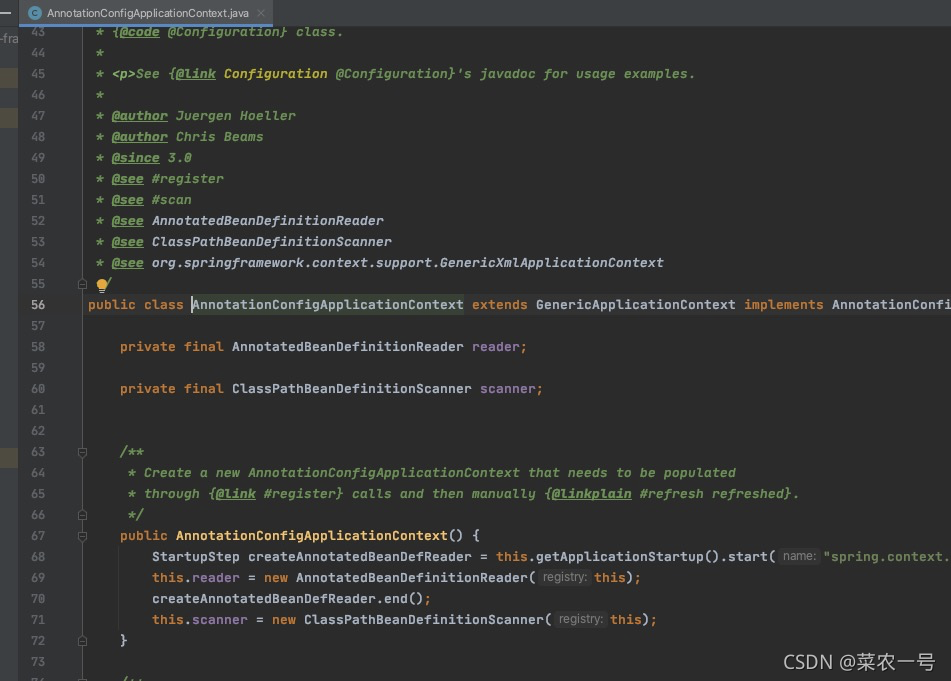Collapse the constructor fold at line 67
This screenshot has height=681, width=951.
point(82,536)
